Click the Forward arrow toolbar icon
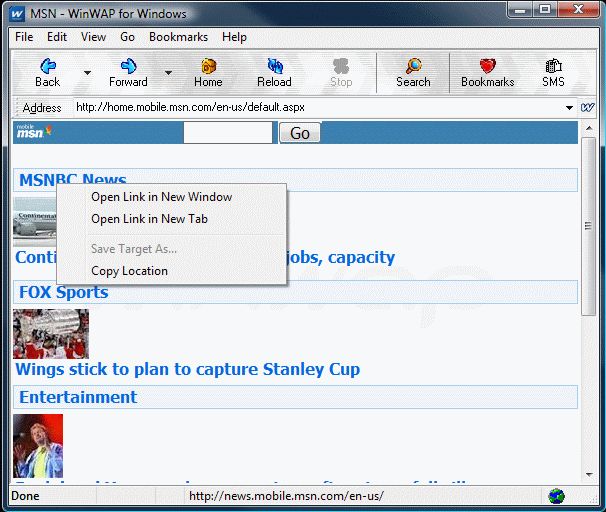This screenshot has width=606, height=512. [128, 66]
